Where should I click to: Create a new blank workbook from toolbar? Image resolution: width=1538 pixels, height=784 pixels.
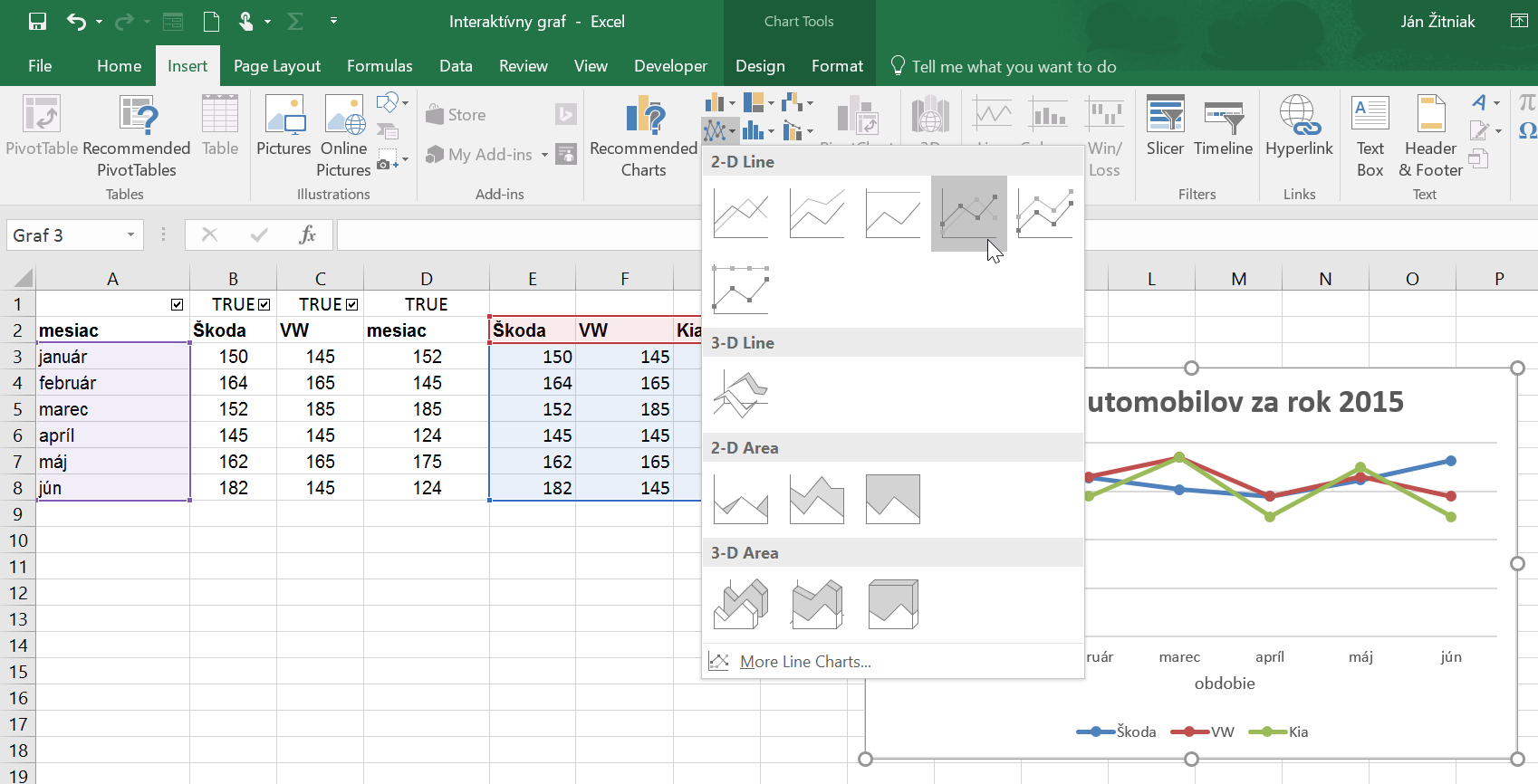click(211, 21)
